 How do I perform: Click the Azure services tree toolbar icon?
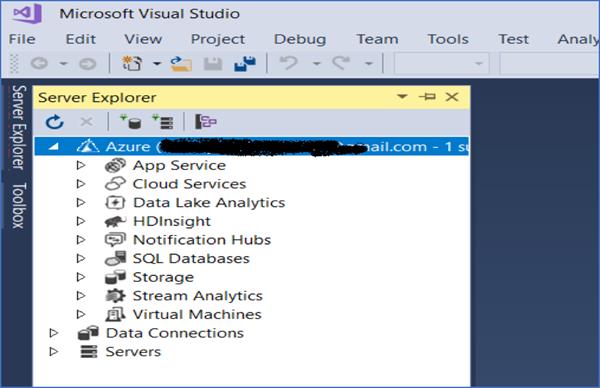[x=205, y=122]
